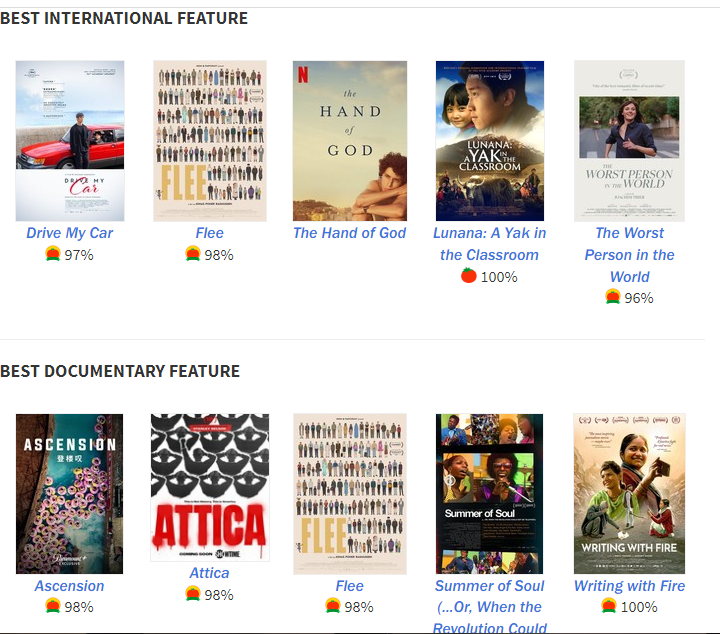Click the Certified Fresh icon beside Drive My Car 97%
This screenshot has height=634, width=720.
53,253
